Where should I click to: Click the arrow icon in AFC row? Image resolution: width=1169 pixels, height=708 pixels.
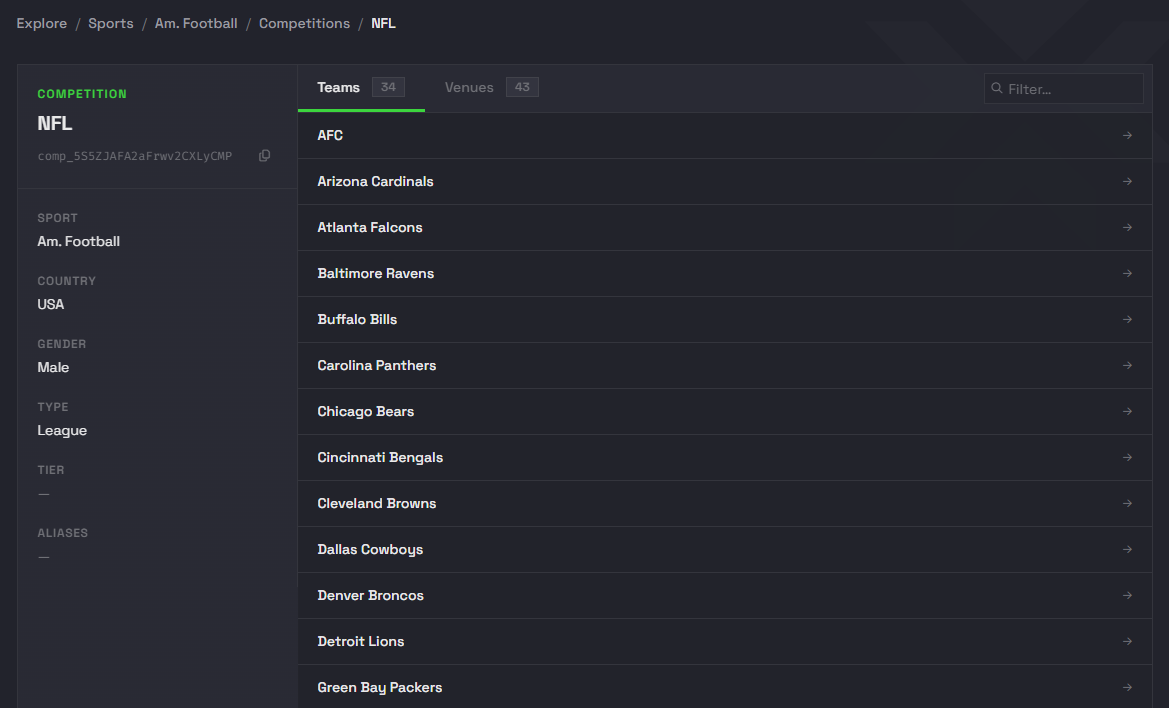pyautogui.click(x=1127, y=136)
